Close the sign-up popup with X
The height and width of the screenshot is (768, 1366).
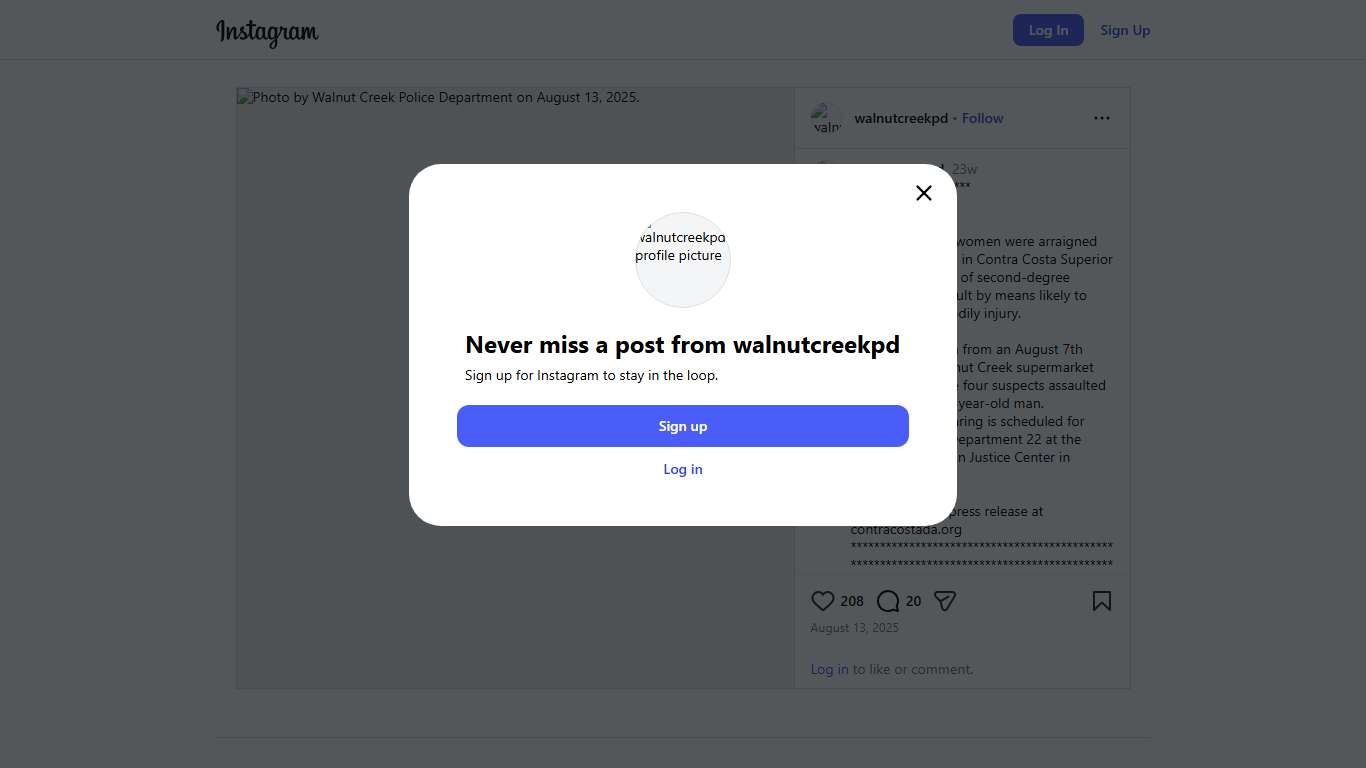(x=924, y=193)
